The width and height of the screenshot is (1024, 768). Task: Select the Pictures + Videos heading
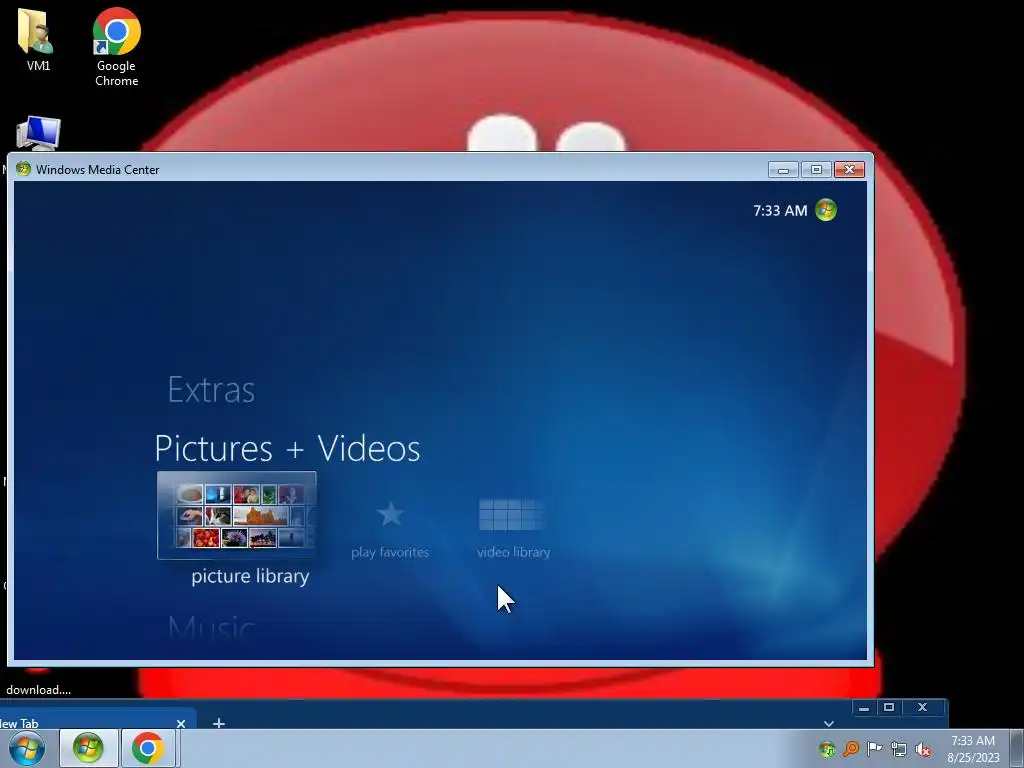[287, 449]
